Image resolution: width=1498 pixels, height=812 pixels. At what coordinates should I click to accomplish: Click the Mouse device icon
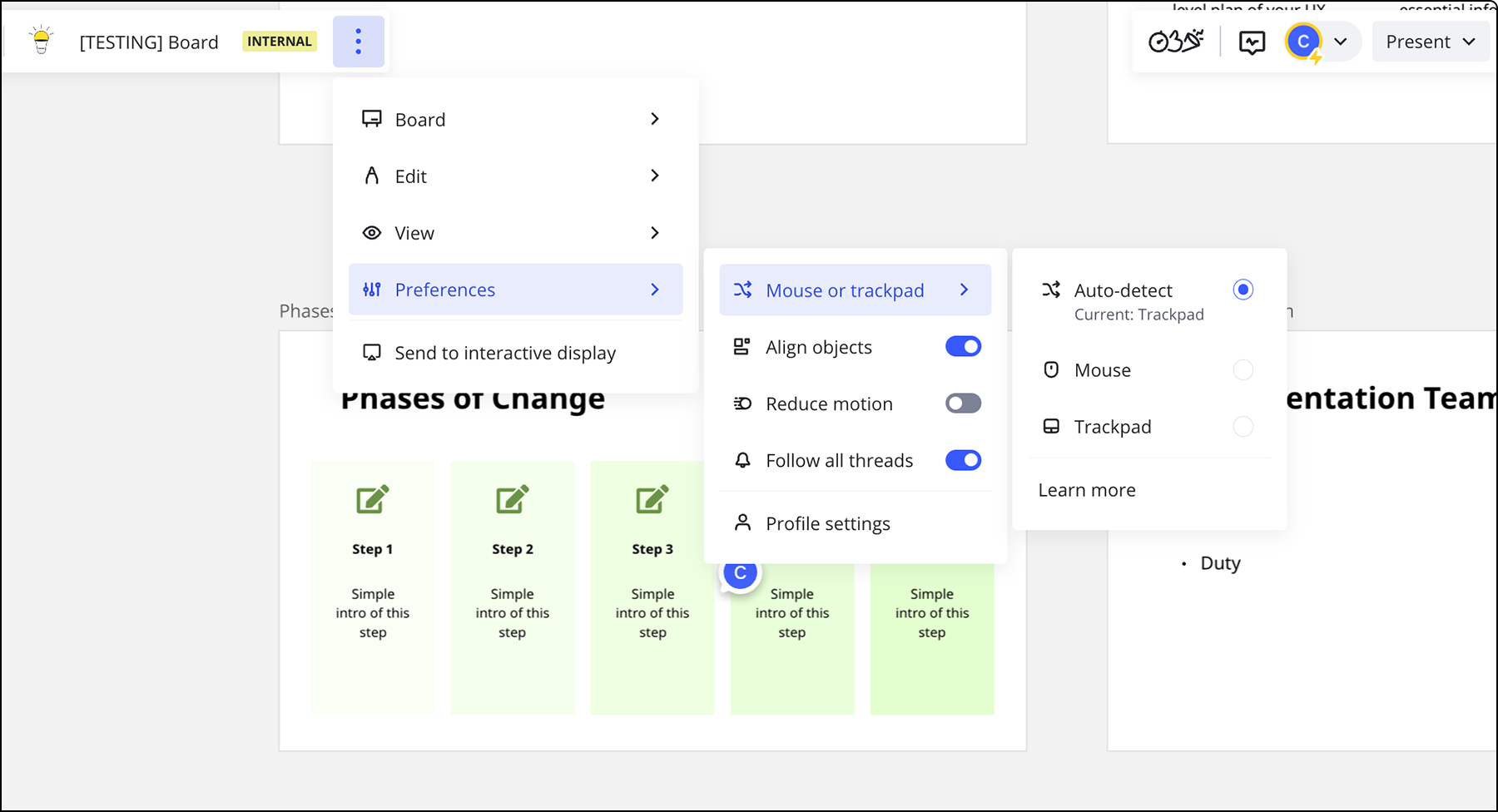(x=1051, y=369)
